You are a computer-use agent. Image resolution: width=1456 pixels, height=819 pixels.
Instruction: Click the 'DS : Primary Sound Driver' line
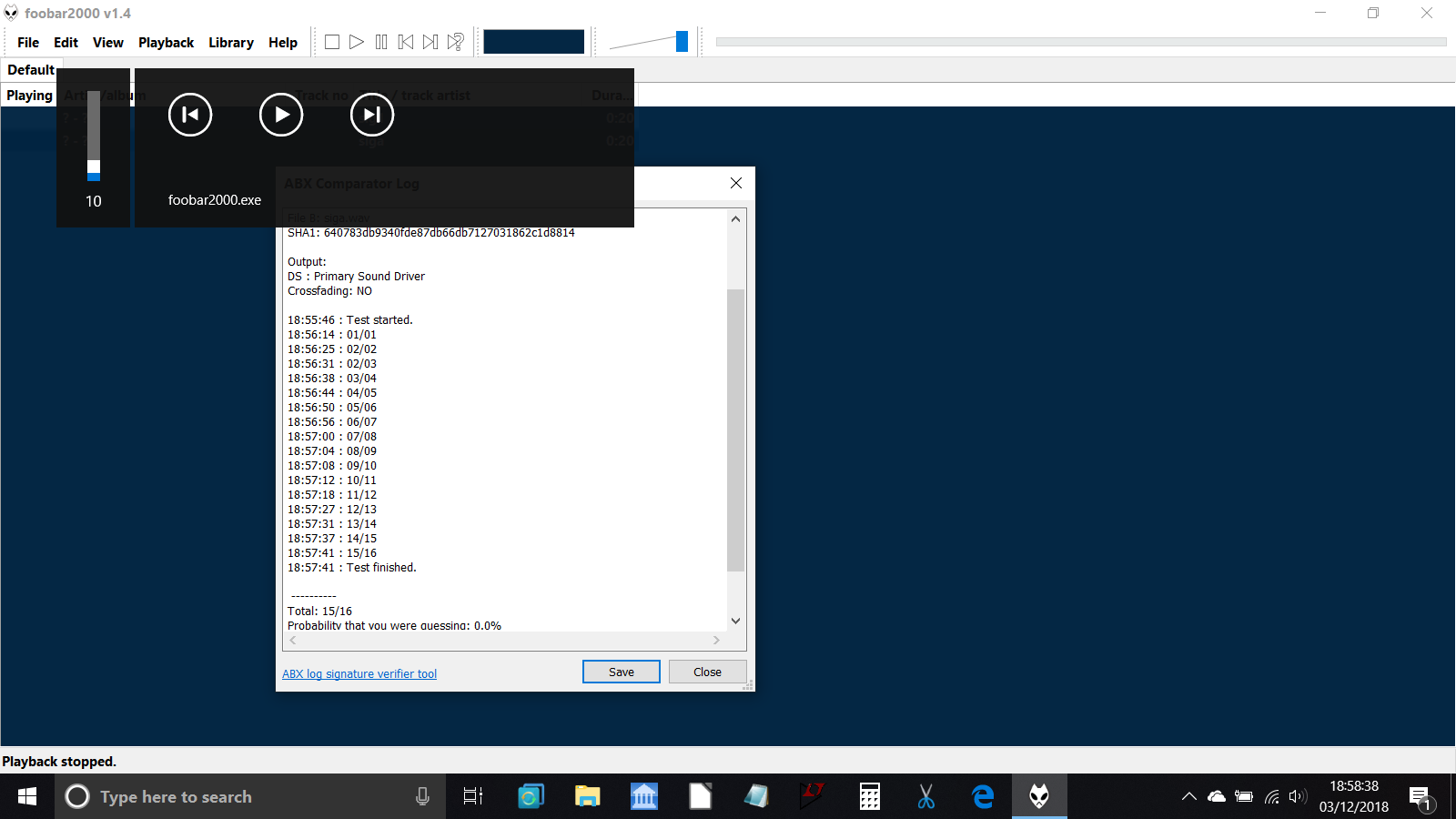356,277
